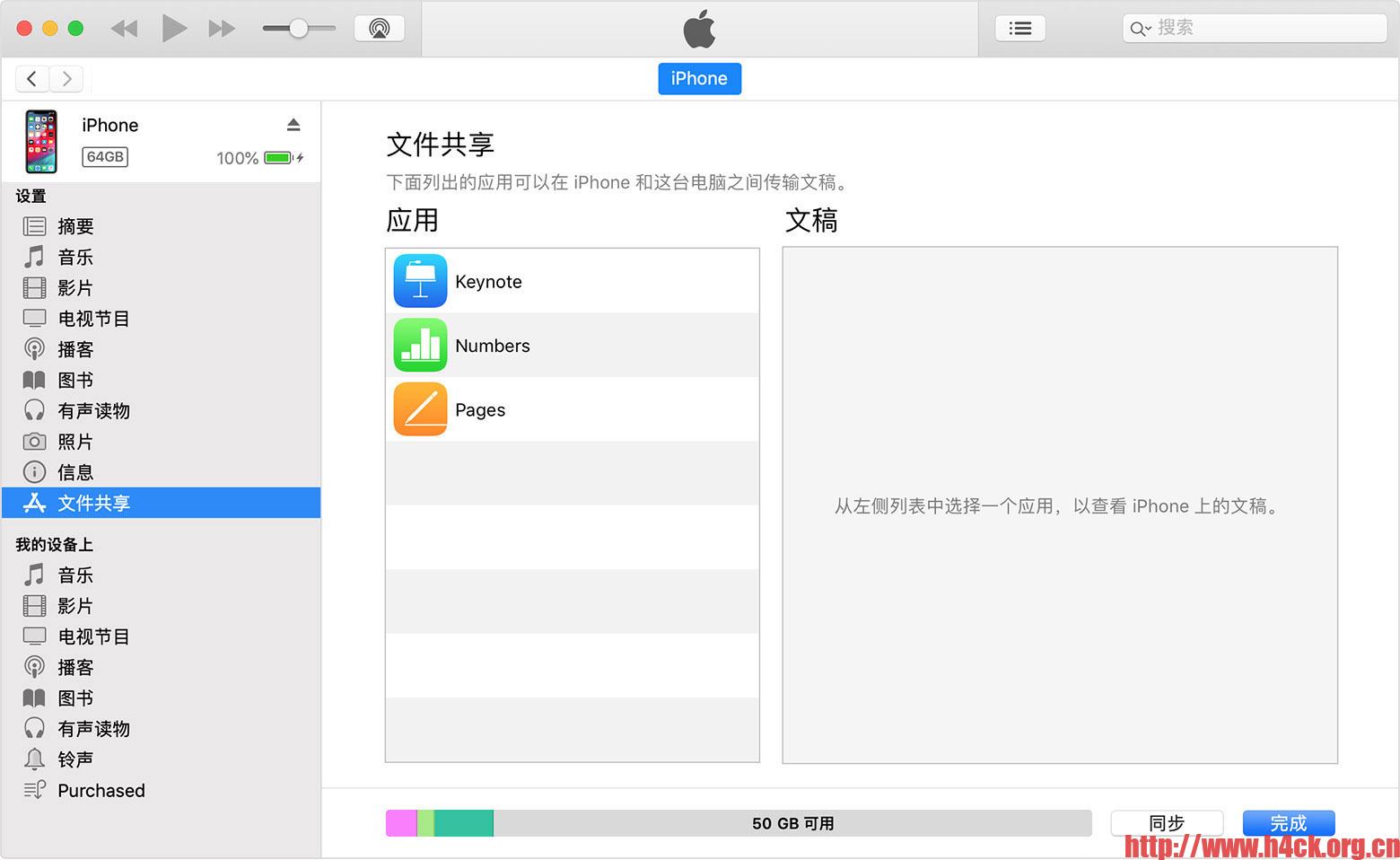The width and height of the screenshot is (1400, 860).
Task: Open the search magnifier options
Action: (x=1140, y=29)
